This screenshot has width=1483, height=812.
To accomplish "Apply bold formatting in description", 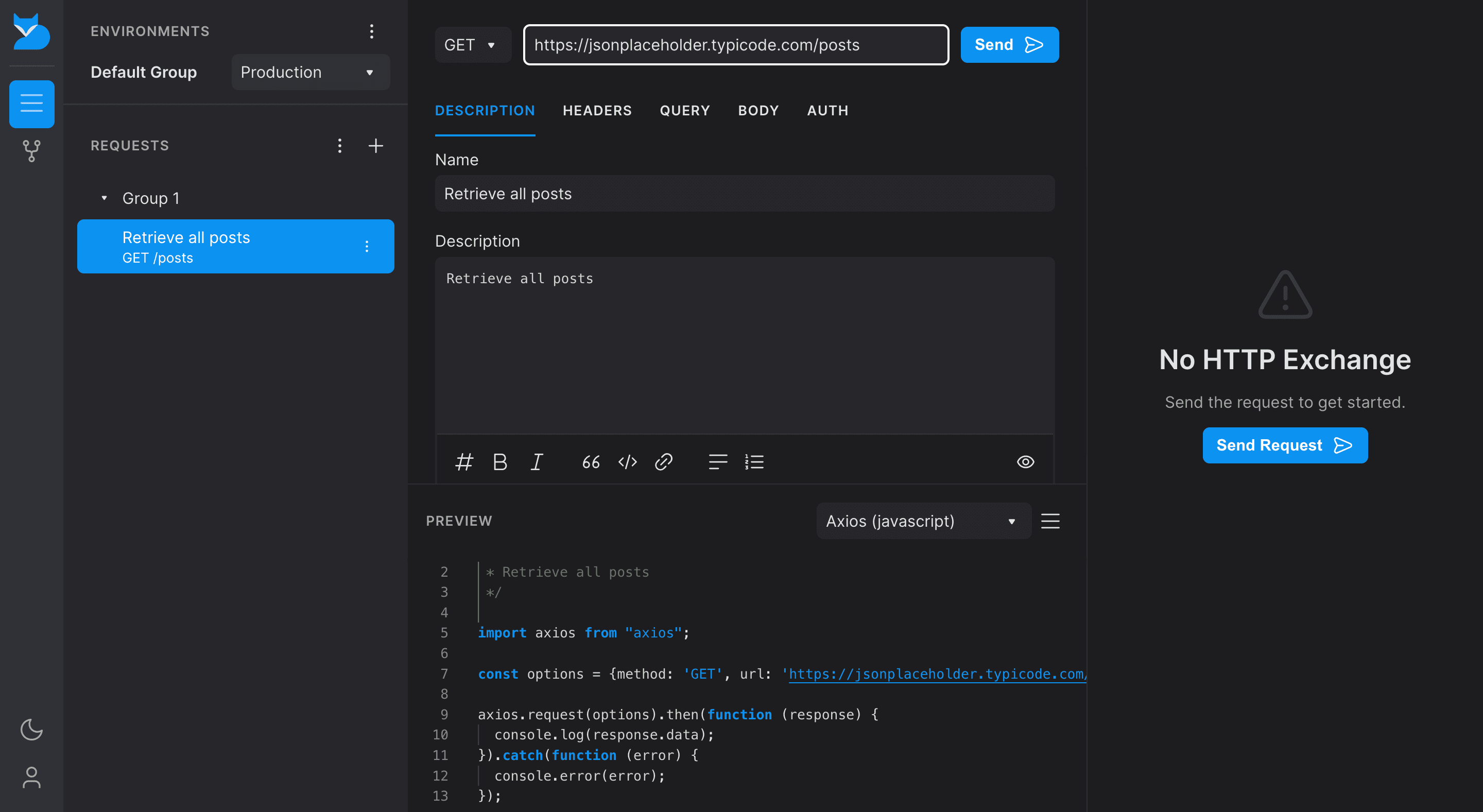I will [x=501, y=461].
